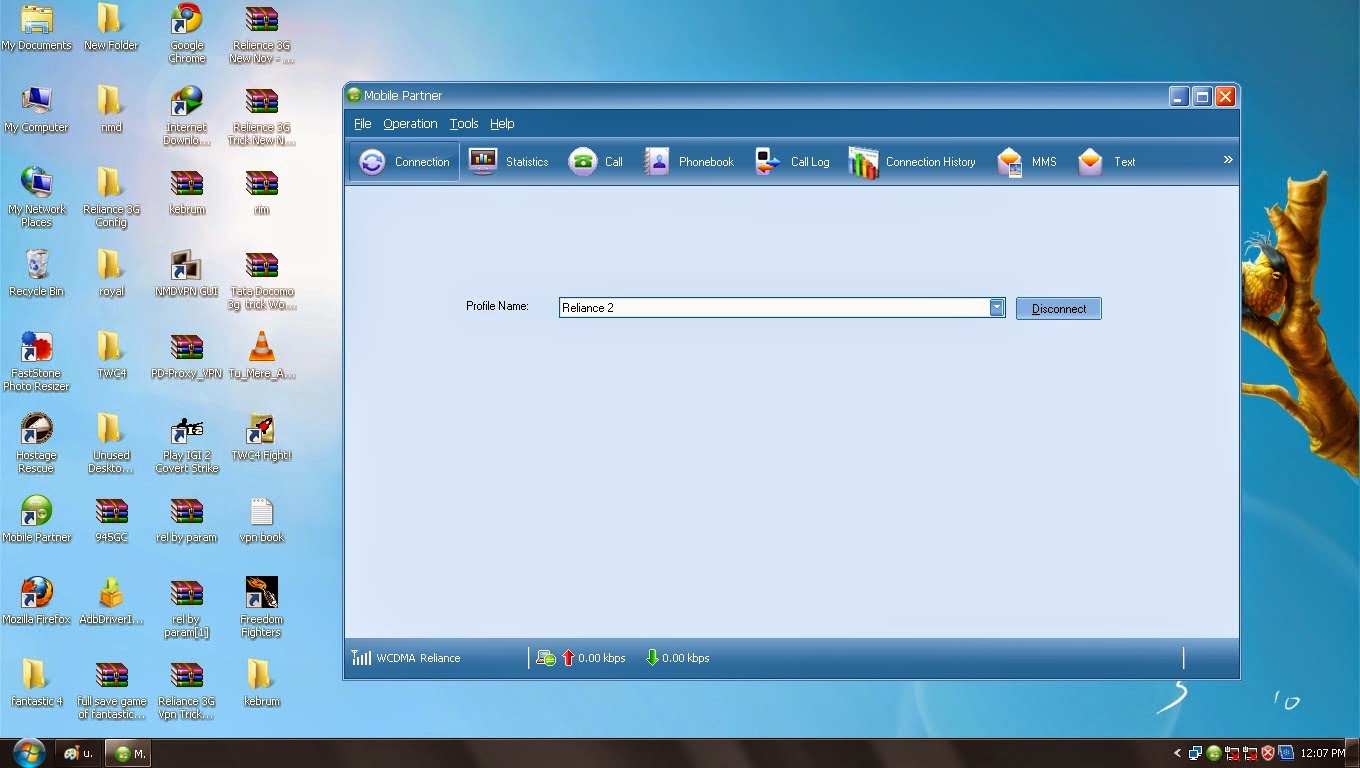Select the 'fantastic 4' folder

point(37,684)
